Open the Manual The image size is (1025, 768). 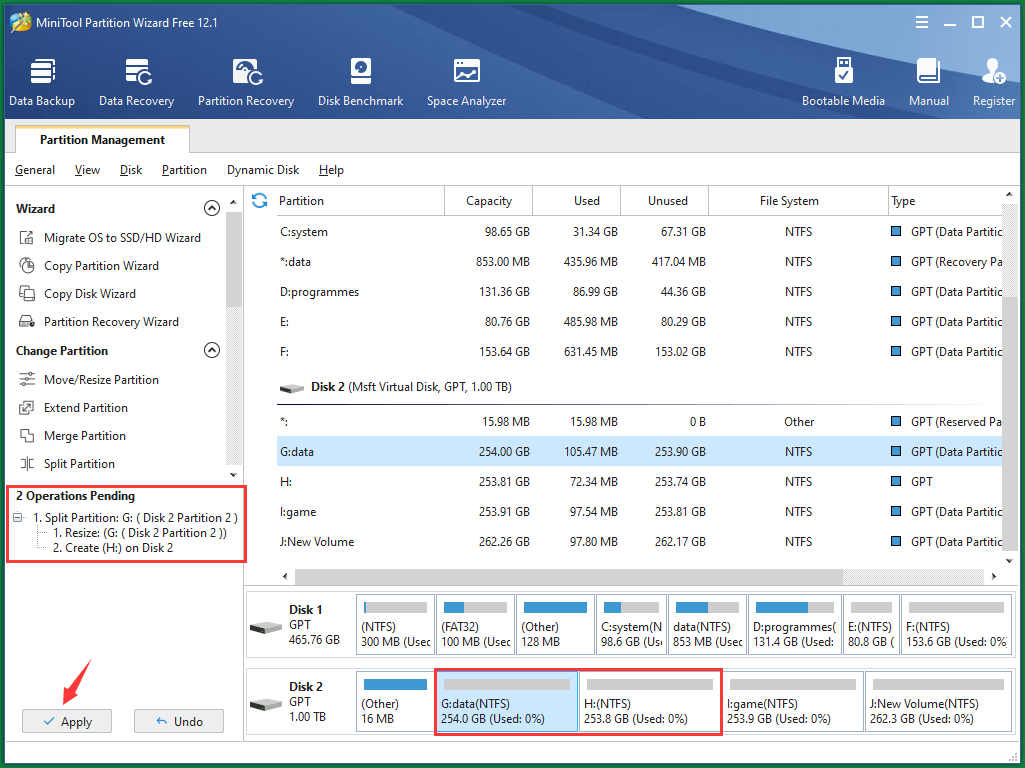[928, 82]
